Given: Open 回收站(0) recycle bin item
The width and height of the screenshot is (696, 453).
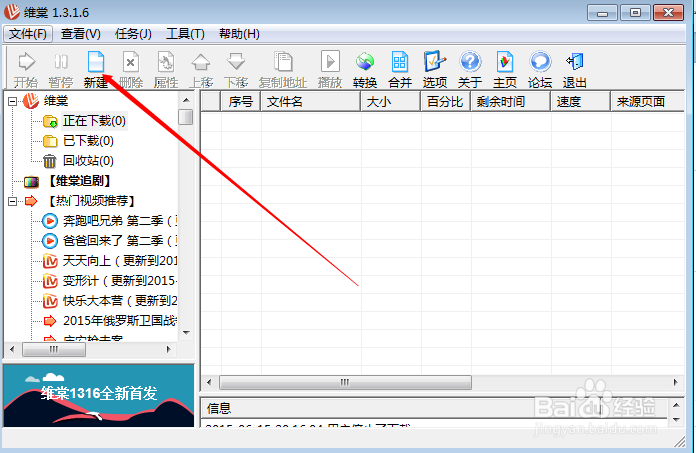Looking at the screenshot, I should [88, 161].
